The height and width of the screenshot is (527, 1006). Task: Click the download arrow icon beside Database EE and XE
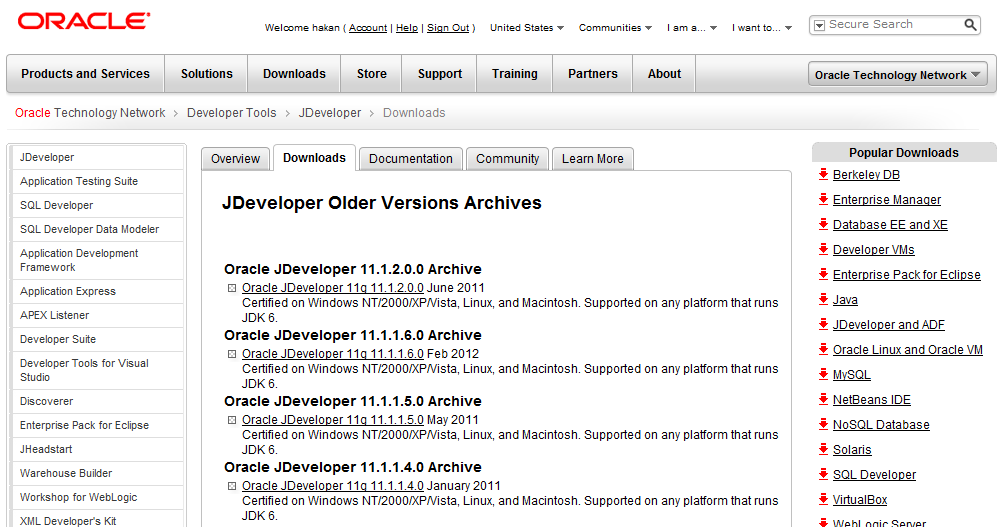(x=823, y=225)
